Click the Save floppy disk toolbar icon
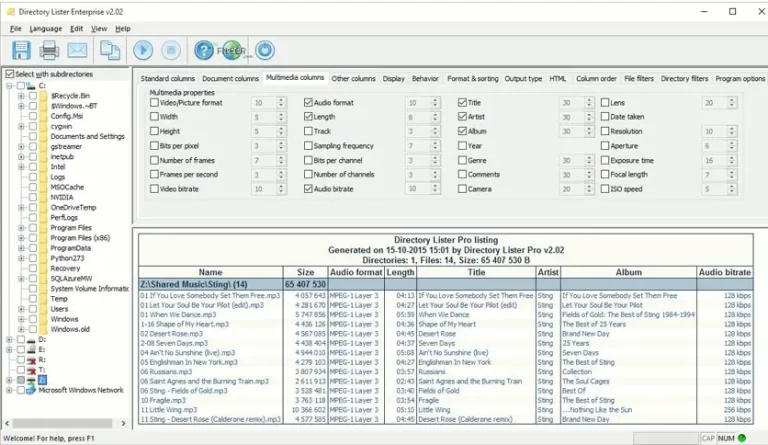This screenshot has width=768, height=445. pos(21,50)
